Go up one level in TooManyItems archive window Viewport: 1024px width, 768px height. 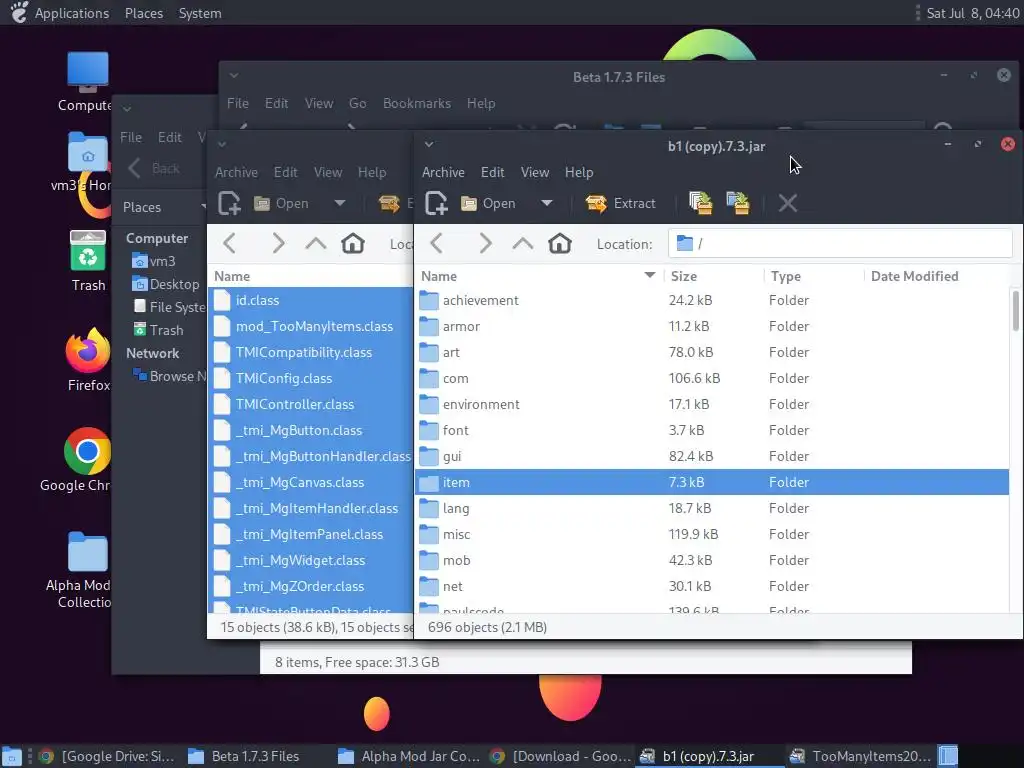[x=315, y=244]
